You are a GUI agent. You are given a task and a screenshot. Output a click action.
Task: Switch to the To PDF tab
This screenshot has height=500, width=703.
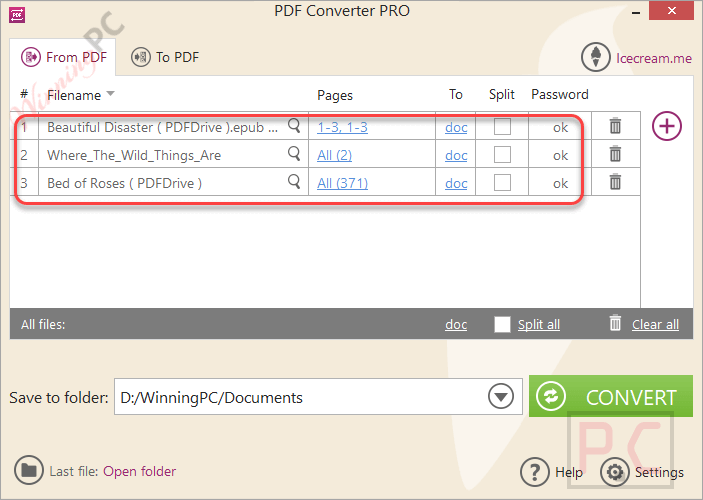click(165, 57)
